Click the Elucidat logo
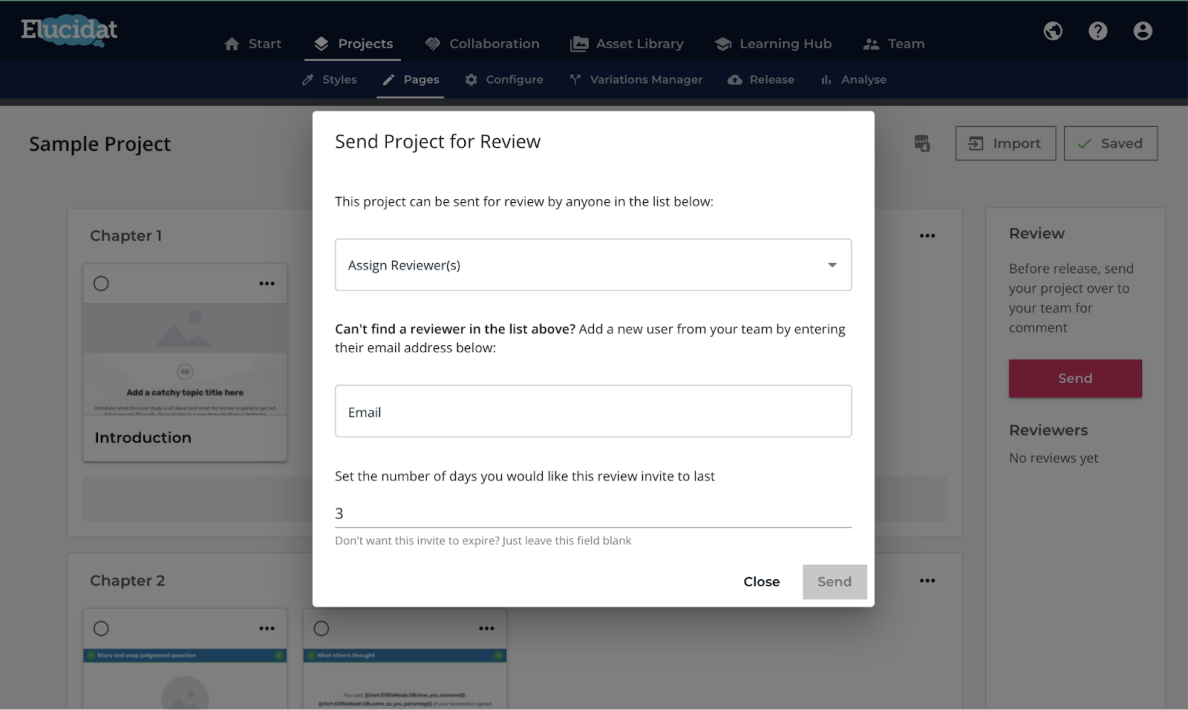 (69, 30)
